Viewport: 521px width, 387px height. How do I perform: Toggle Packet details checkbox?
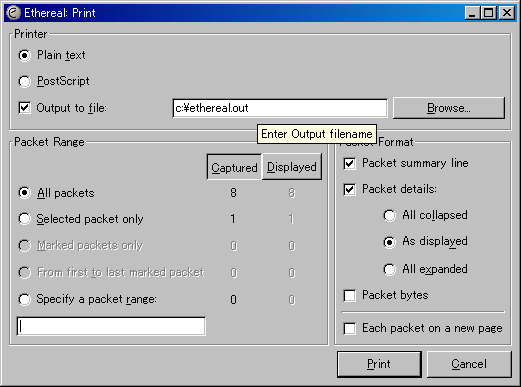coord(349,189)
